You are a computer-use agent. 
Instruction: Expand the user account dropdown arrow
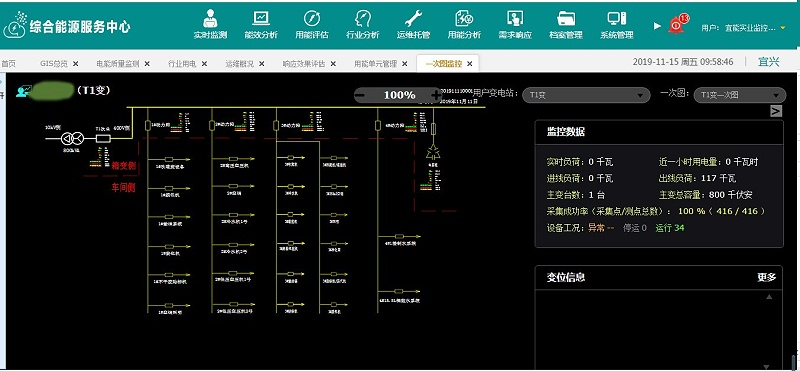tap(783, 28)
